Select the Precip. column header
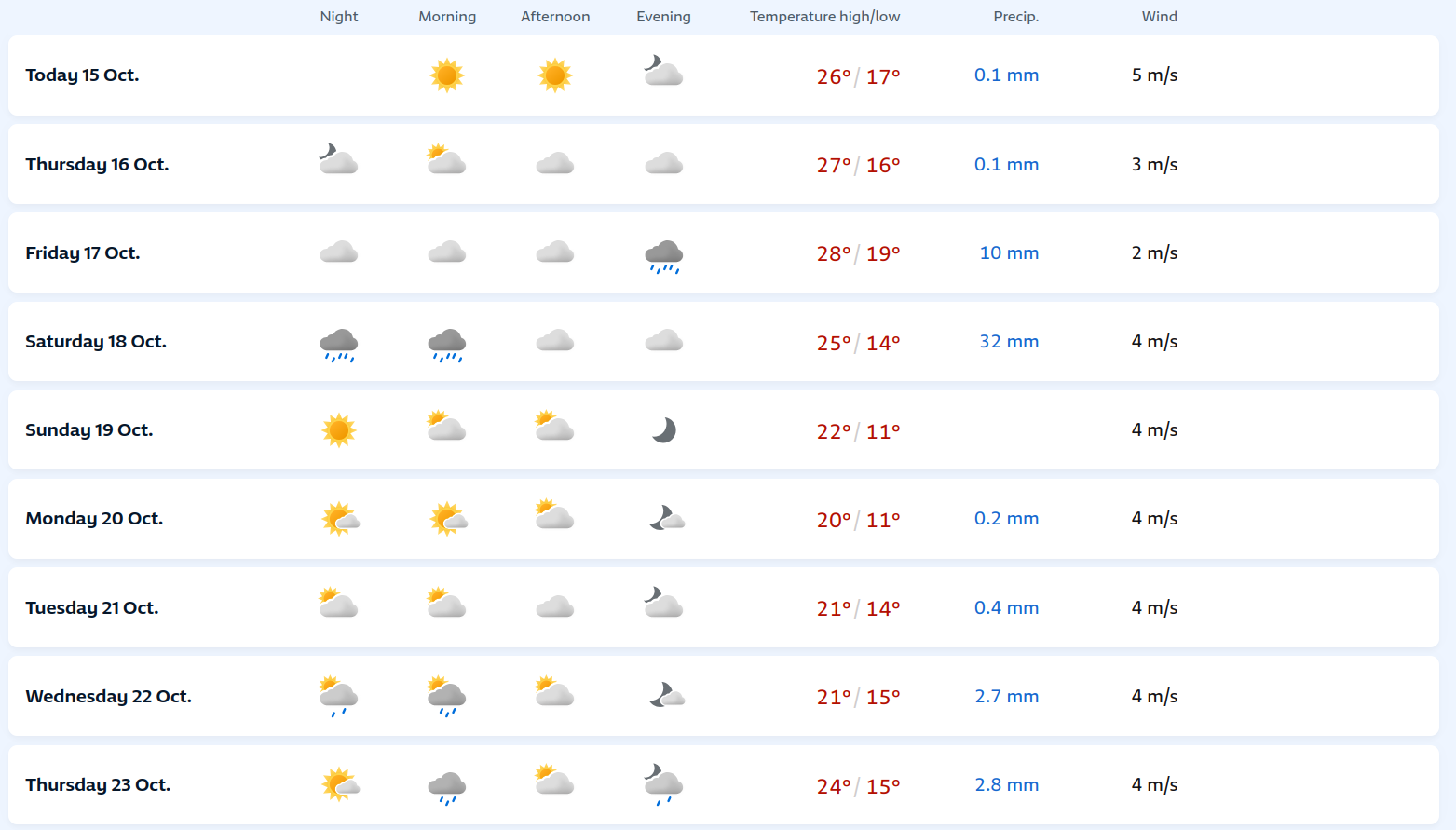1456x830 pixels. [1016, 17]
